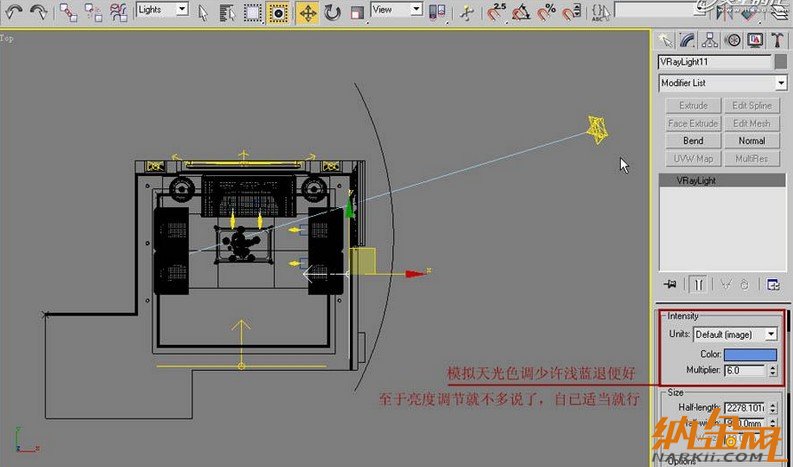This screenshot has height=467, width=793.
Task: Pin the modifier stack with pin icon
Action: point(669,284)
